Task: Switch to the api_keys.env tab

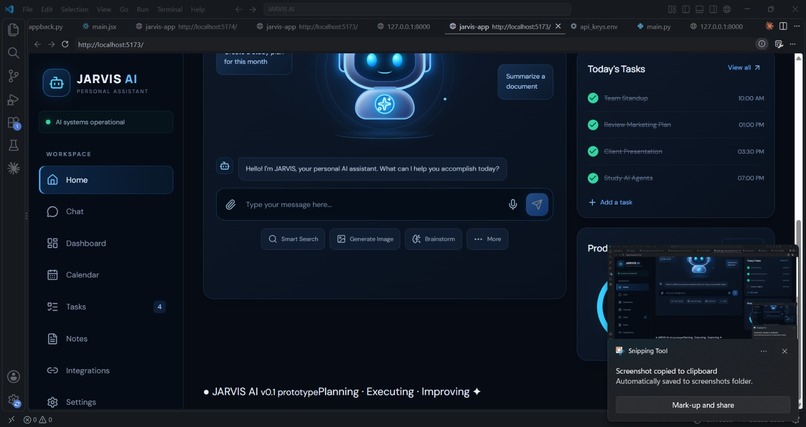Action: [x=594, y=27]
